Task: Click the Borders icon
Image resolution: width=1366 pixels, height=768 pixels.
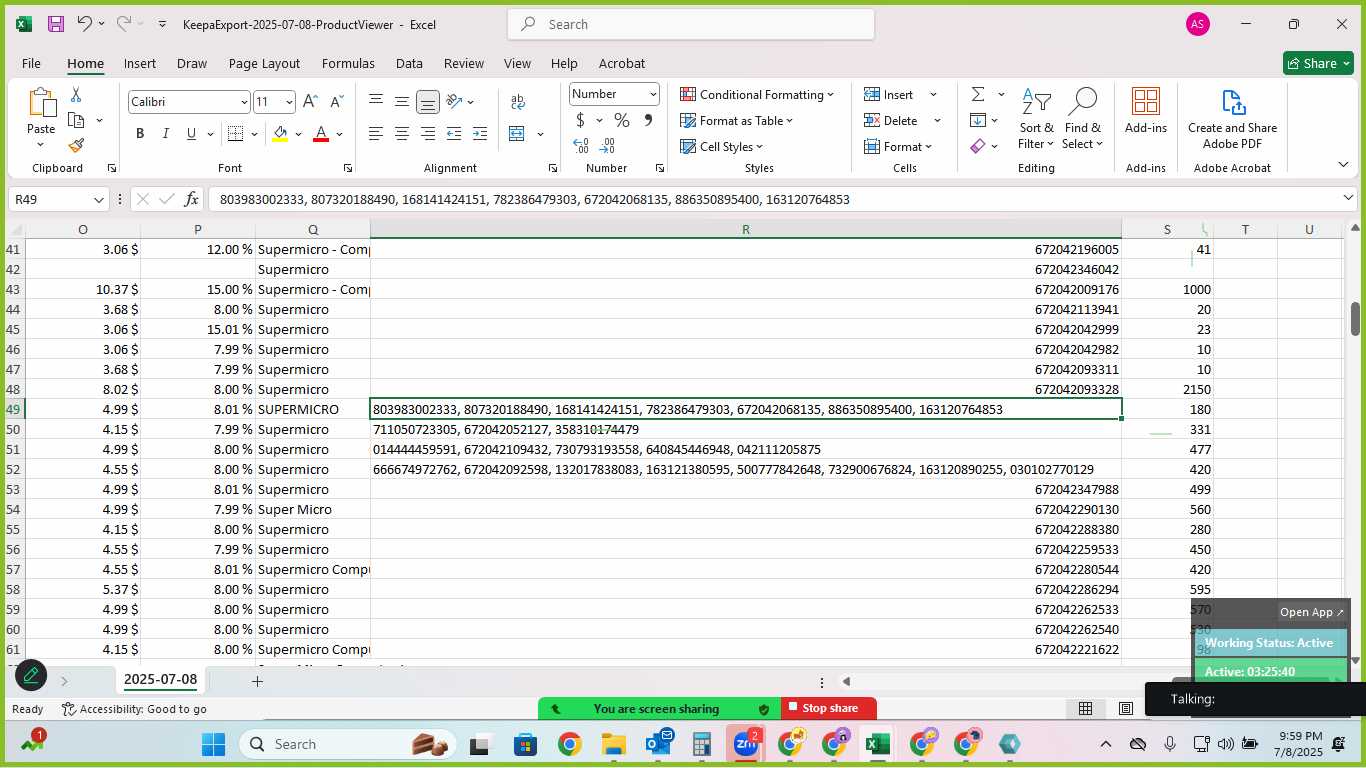Action: 236,134
